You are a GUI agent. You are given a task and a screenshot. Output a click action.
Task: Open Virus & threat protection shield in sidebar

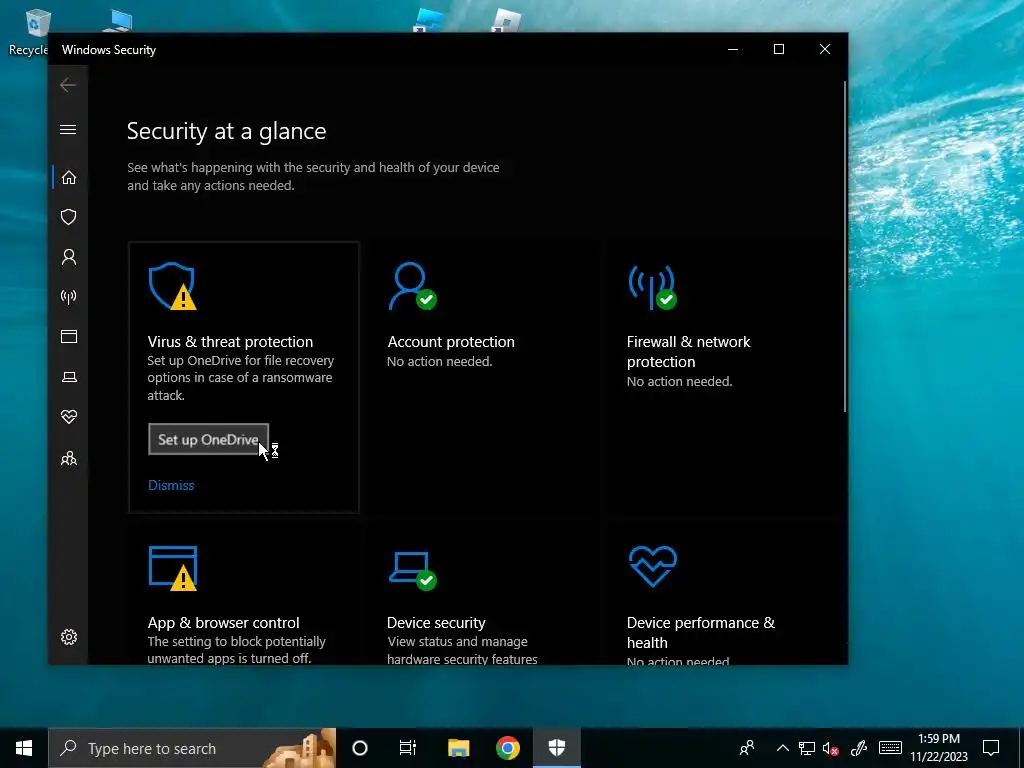[x=69, y=217]
